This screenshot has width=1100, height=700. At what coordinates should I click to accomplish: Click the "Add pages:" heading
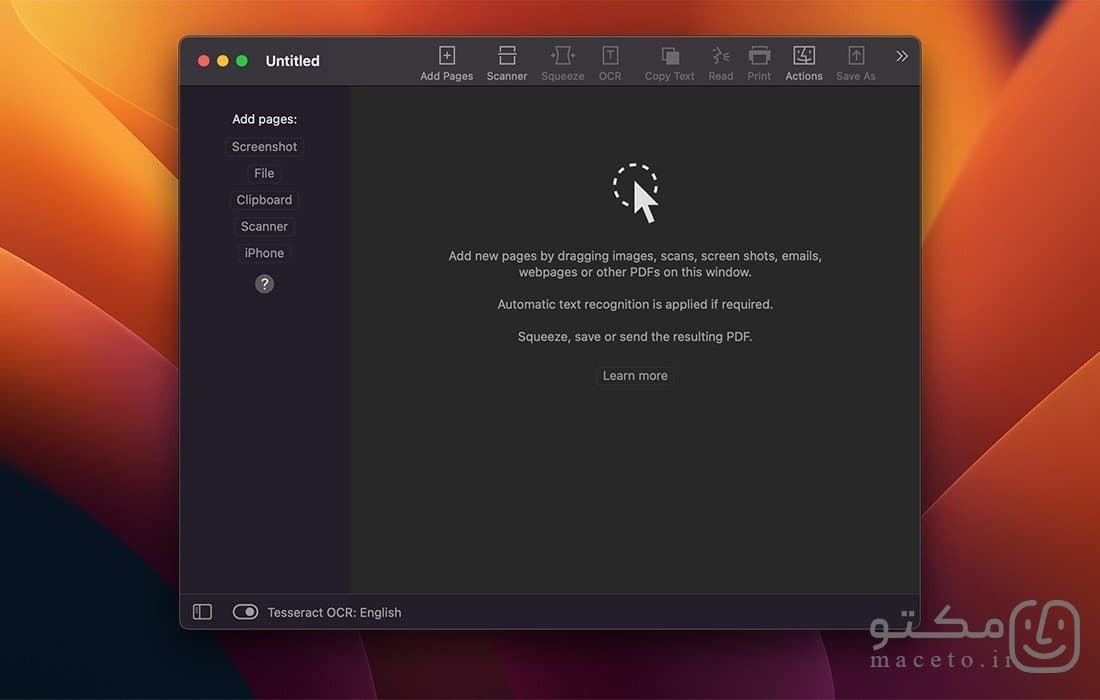pos(264,119)
